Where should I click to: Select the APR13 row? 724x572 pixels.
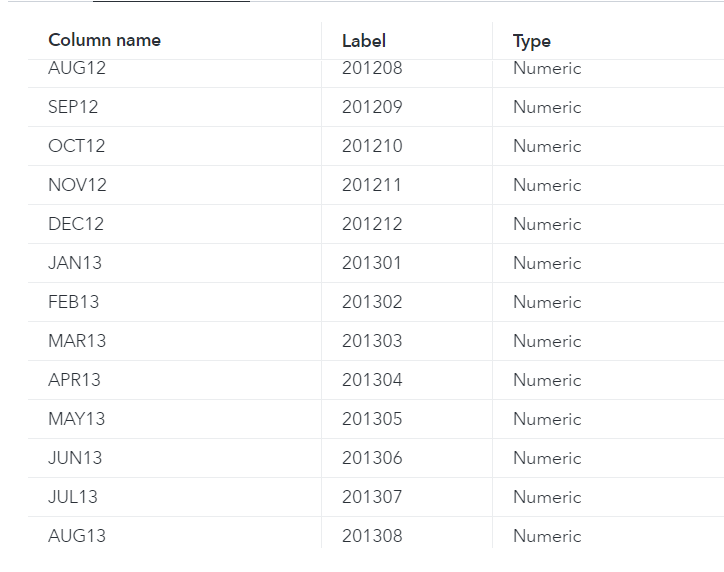tap(74, 380)
